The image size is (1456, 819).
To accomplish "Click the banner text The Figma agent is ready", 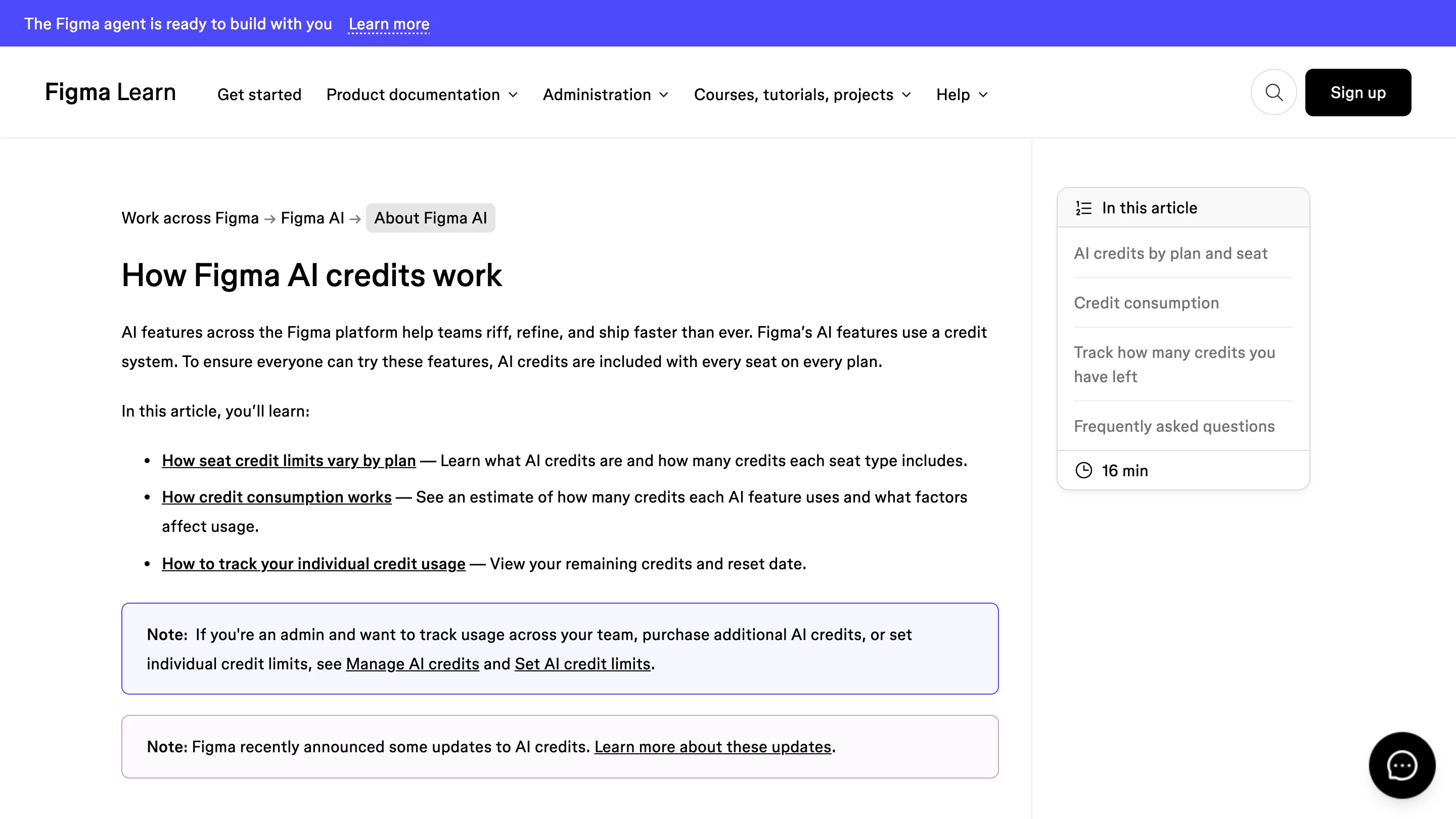I will pyautogui.click(x=178, y=24).
